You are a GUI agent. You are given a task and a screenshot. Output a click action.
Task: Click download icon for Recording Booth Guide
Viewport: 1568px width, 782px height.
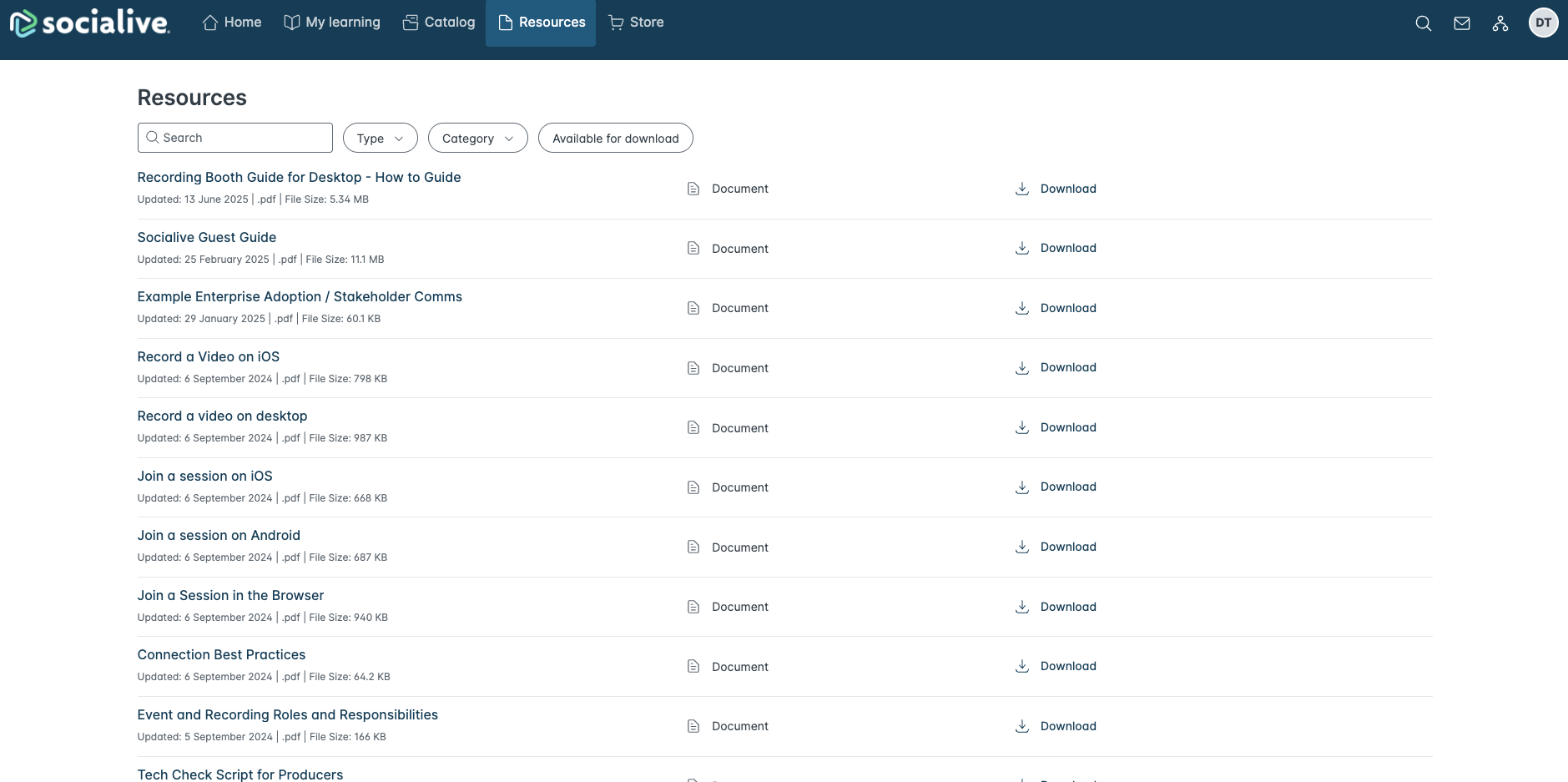point(1022,189)
